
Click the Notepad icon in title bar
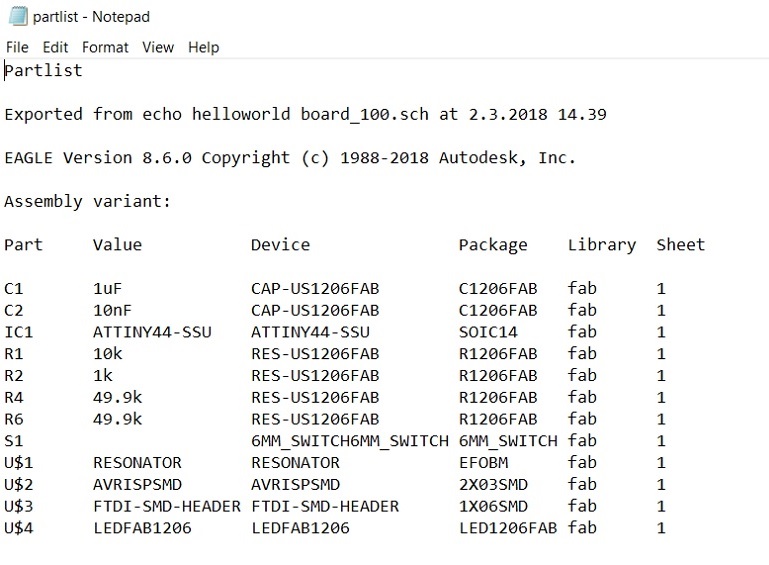point(17,17)
